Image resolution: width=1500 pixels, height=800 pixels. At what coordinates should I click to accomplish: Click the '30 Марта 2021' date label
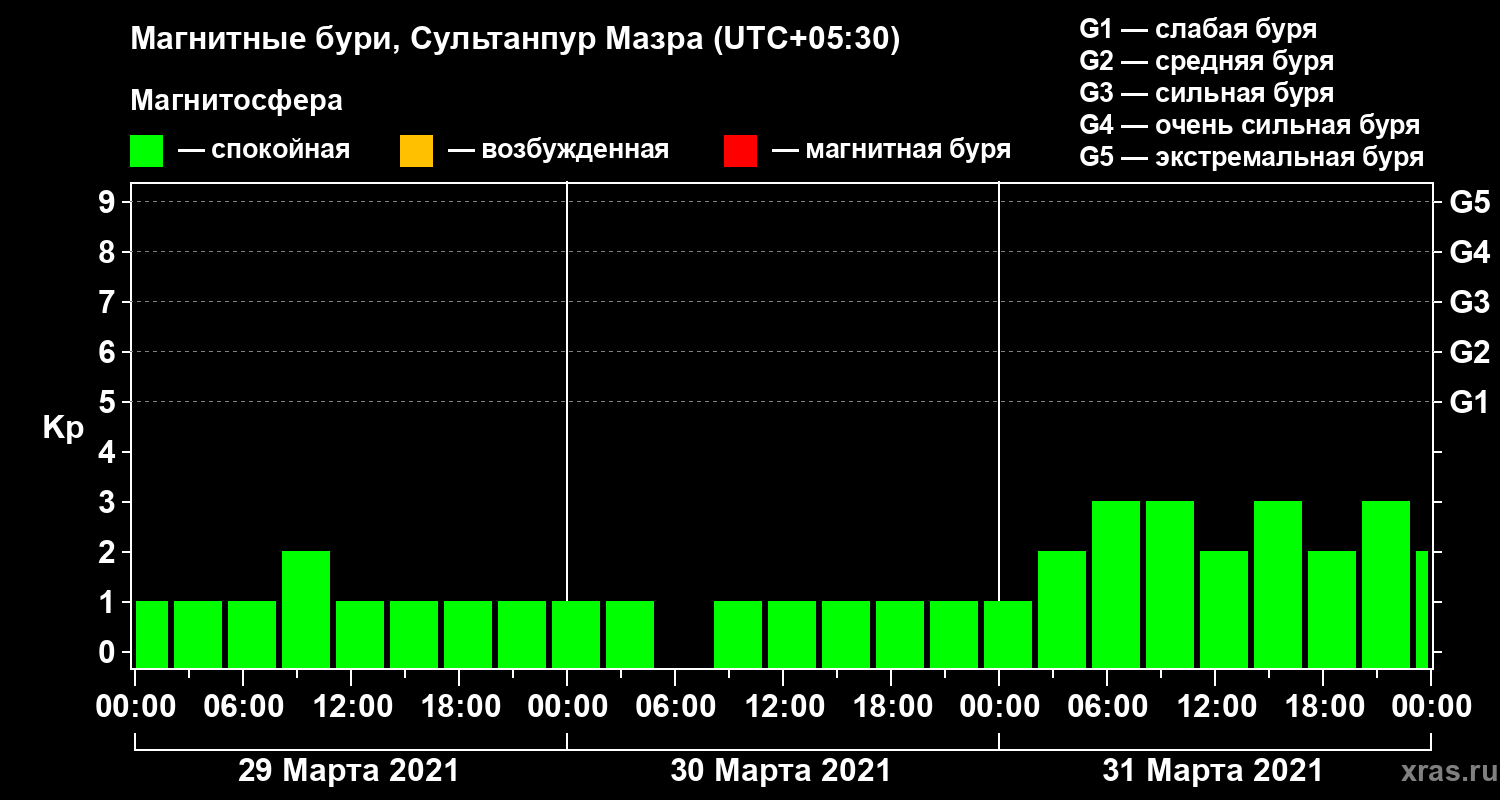click(780, 771)
